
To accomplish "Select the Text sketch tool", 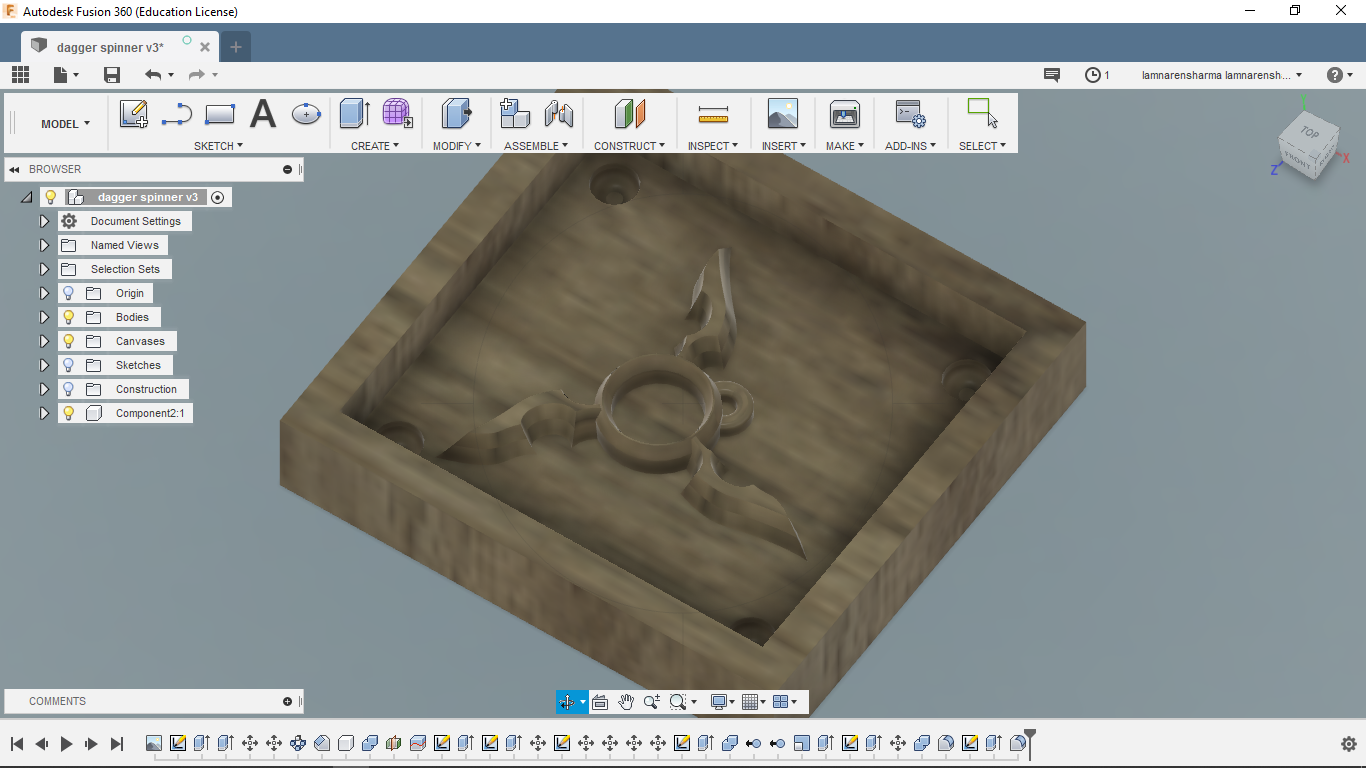I will [263, 114].
